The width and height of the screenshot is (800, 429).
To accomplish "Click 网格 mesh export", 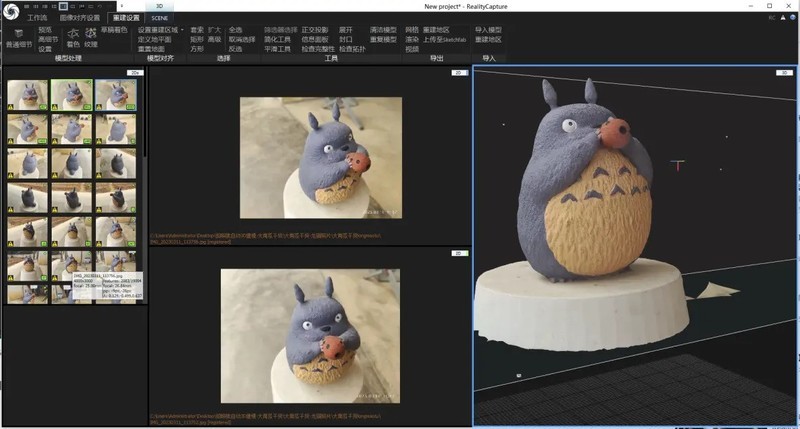I will point(412,30).
